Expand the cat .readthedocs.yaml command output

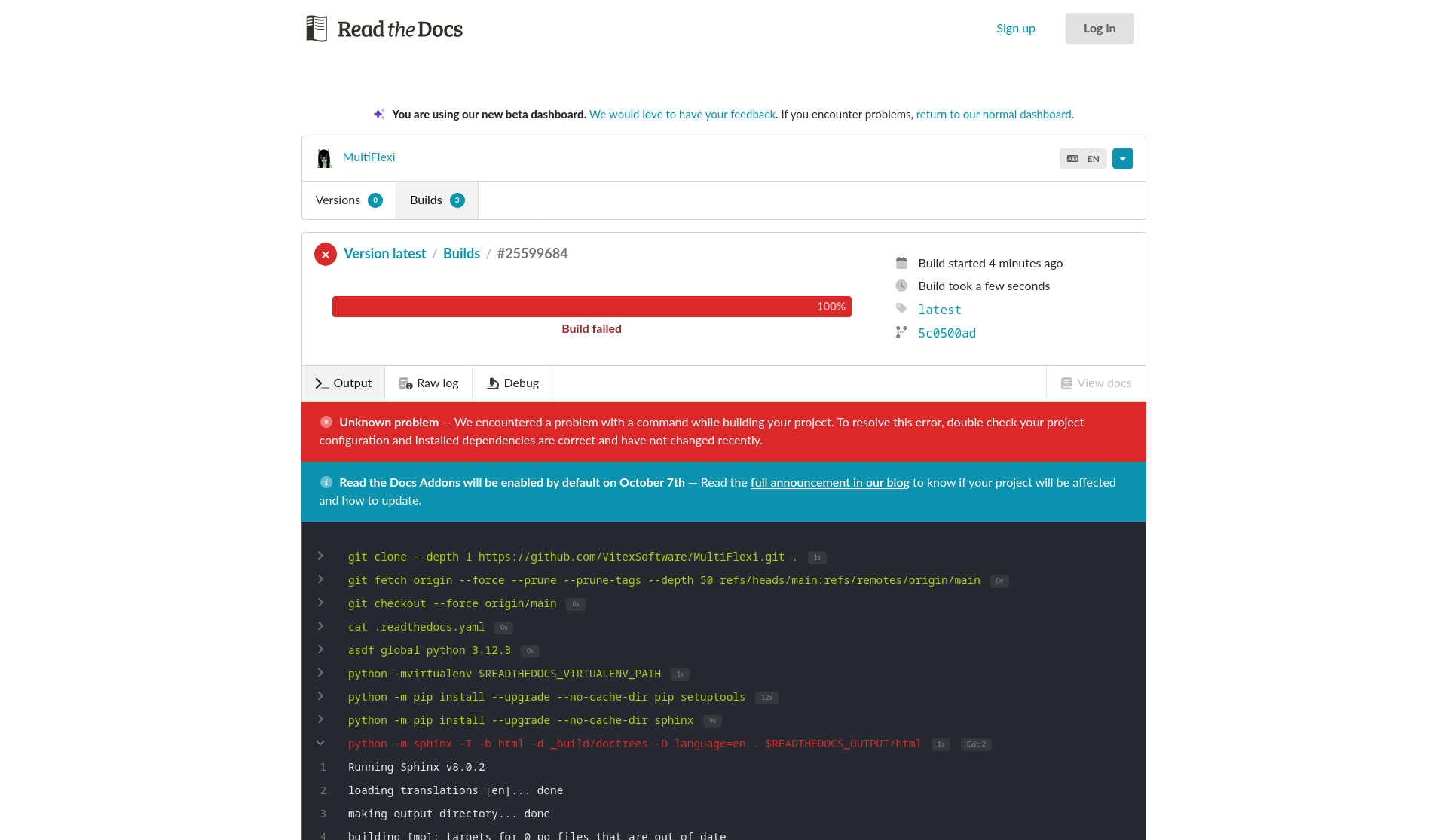[x=321, y=626]
